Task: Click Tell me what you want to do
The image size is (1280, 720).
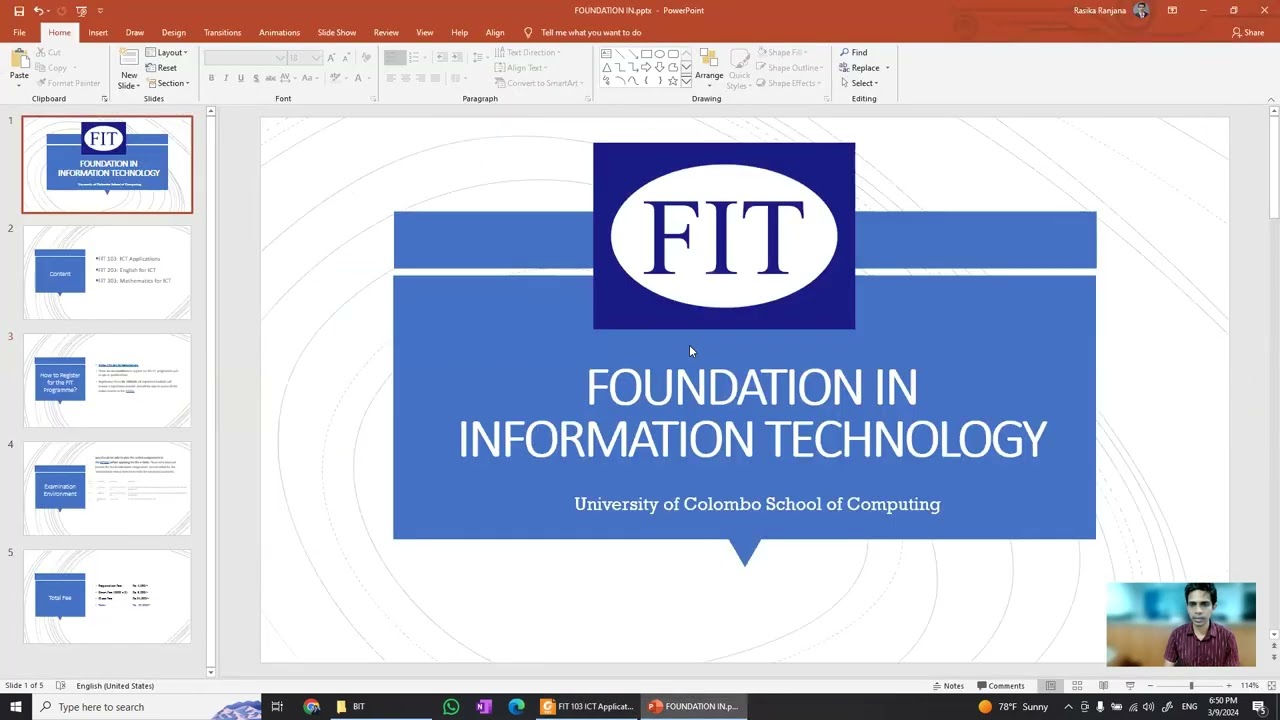Action: point(591,32)
